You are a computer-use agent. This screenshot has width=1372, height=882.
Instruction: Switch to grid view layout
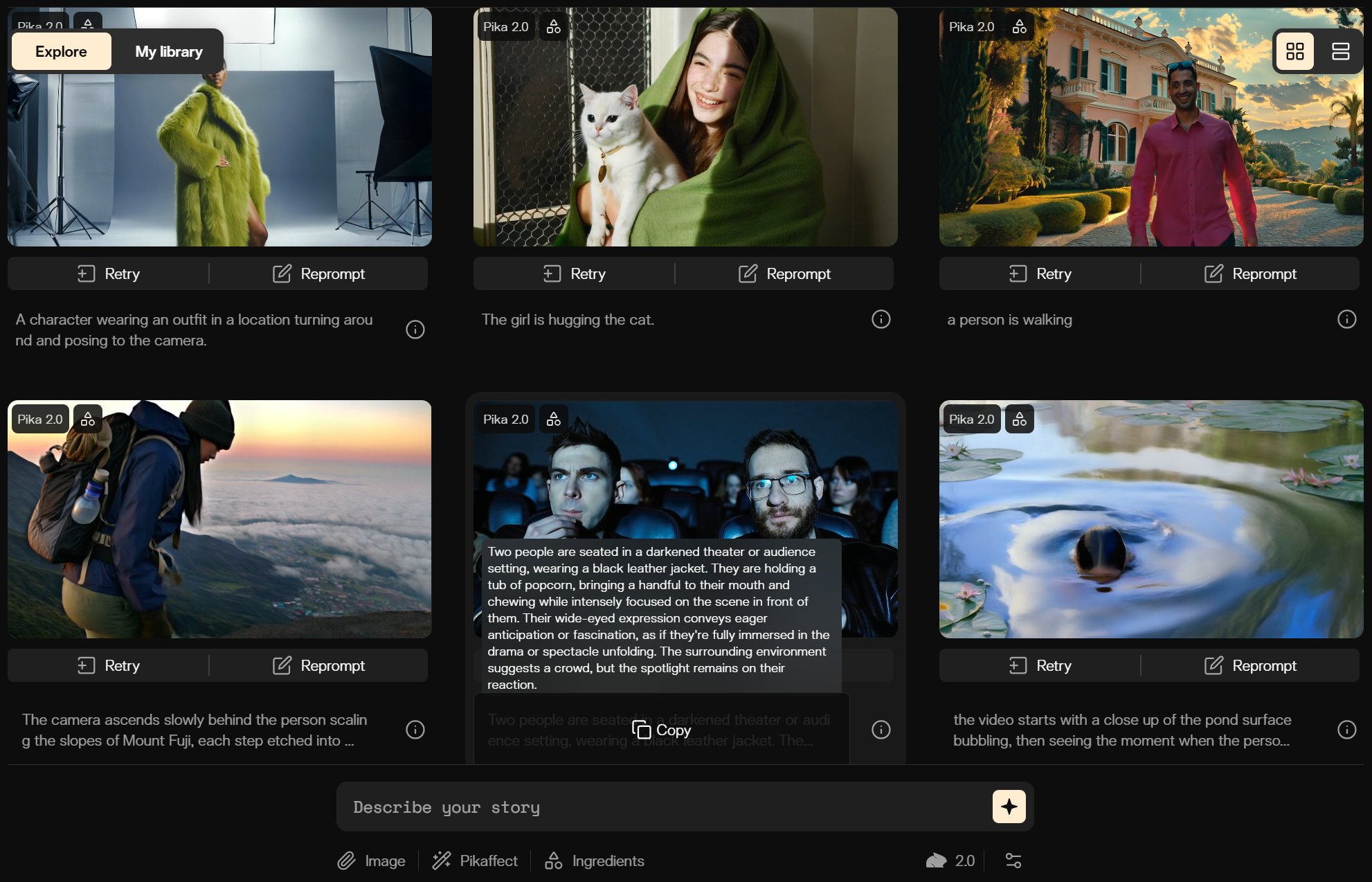click(1294, 51)
